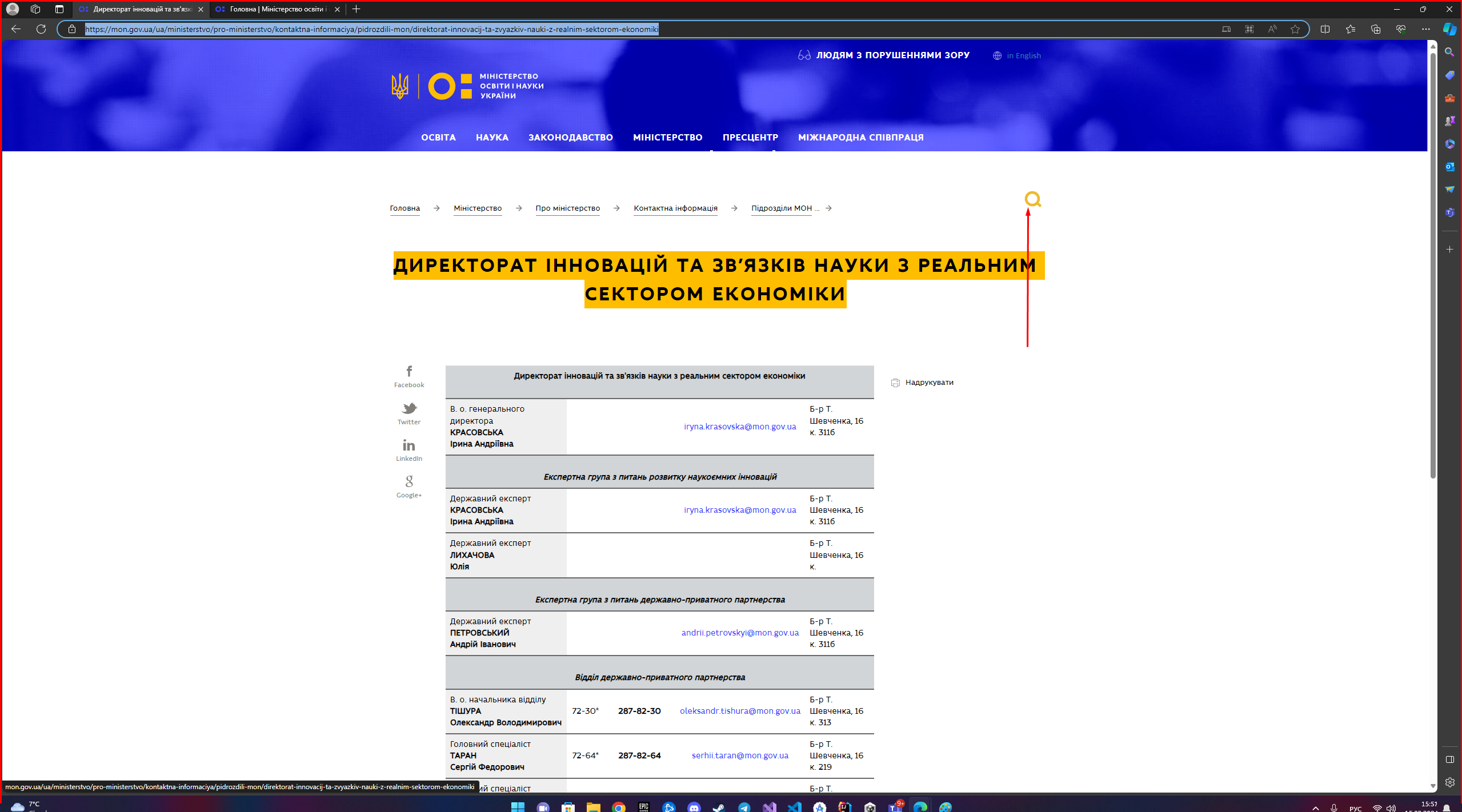Share page via Twitter icon

click(x=409, y=408)
